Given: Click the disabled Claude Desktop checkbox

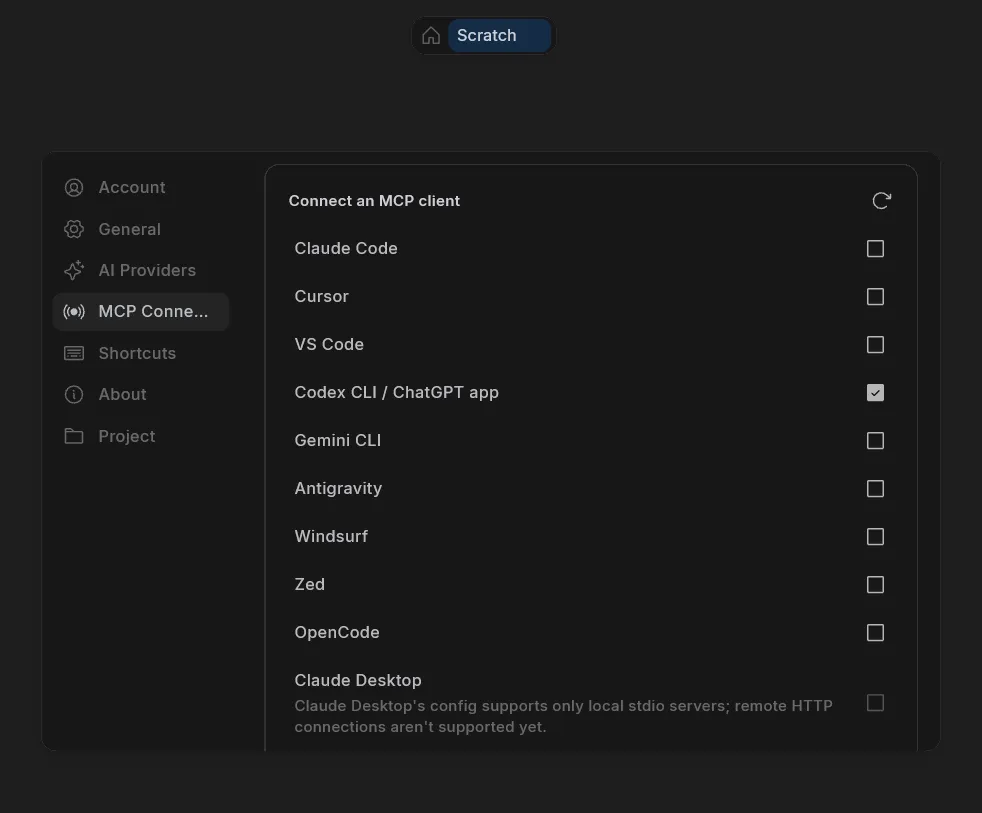Looking at the screenshot, I should click(x=875, y=703).
